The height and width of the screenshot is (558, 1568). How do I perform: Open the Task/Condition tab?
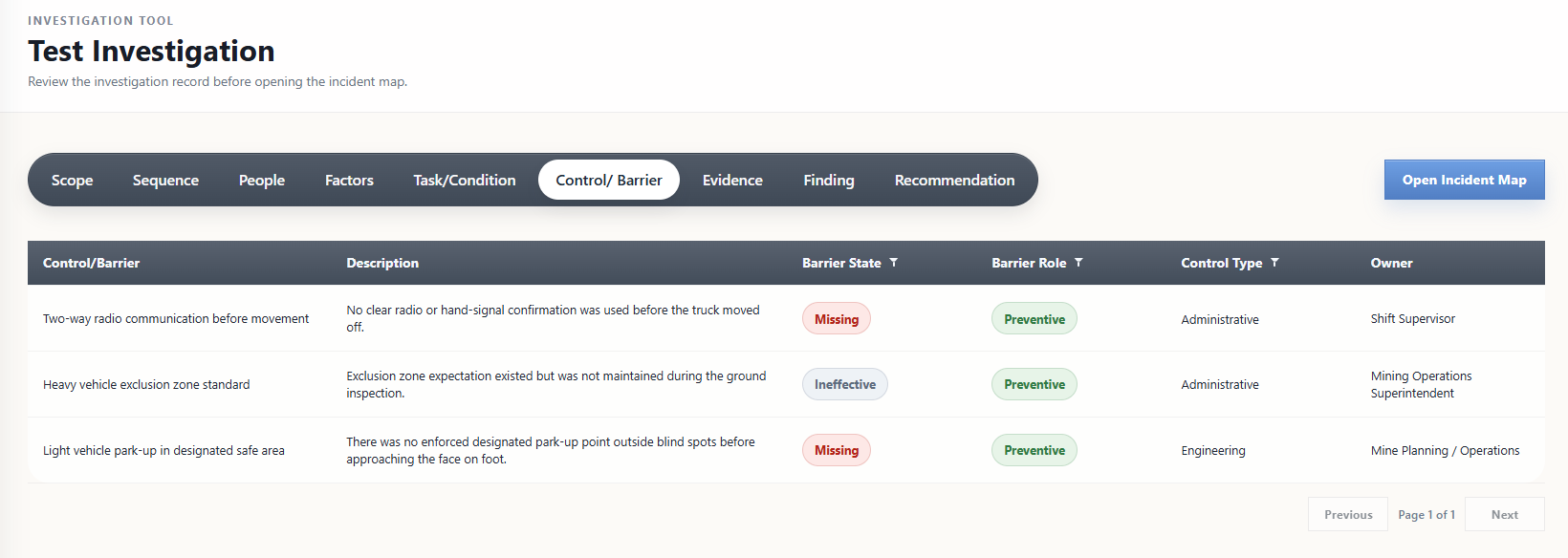(465, 180)
